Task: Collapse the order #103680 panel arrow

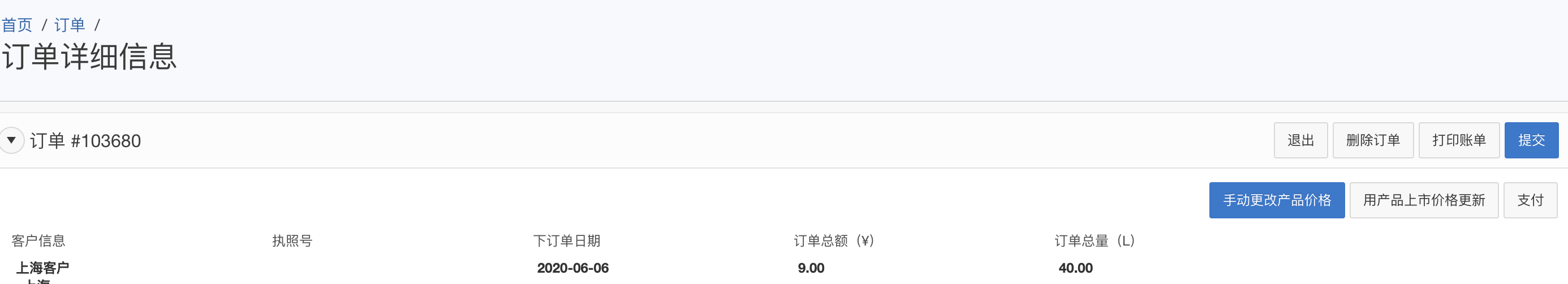Action: pyautogui.click(x=11, y=140)
